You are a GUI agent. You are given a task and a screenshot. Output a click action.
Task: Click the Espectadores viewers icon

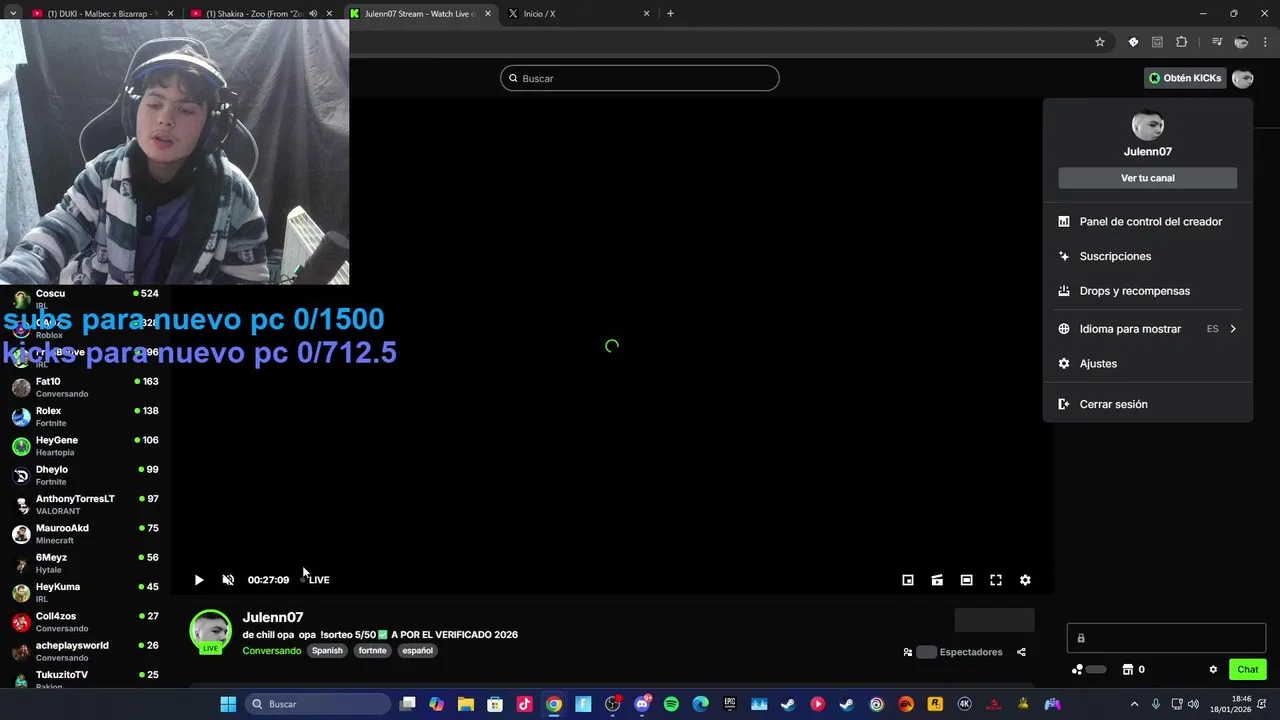(x=908, y=652)
